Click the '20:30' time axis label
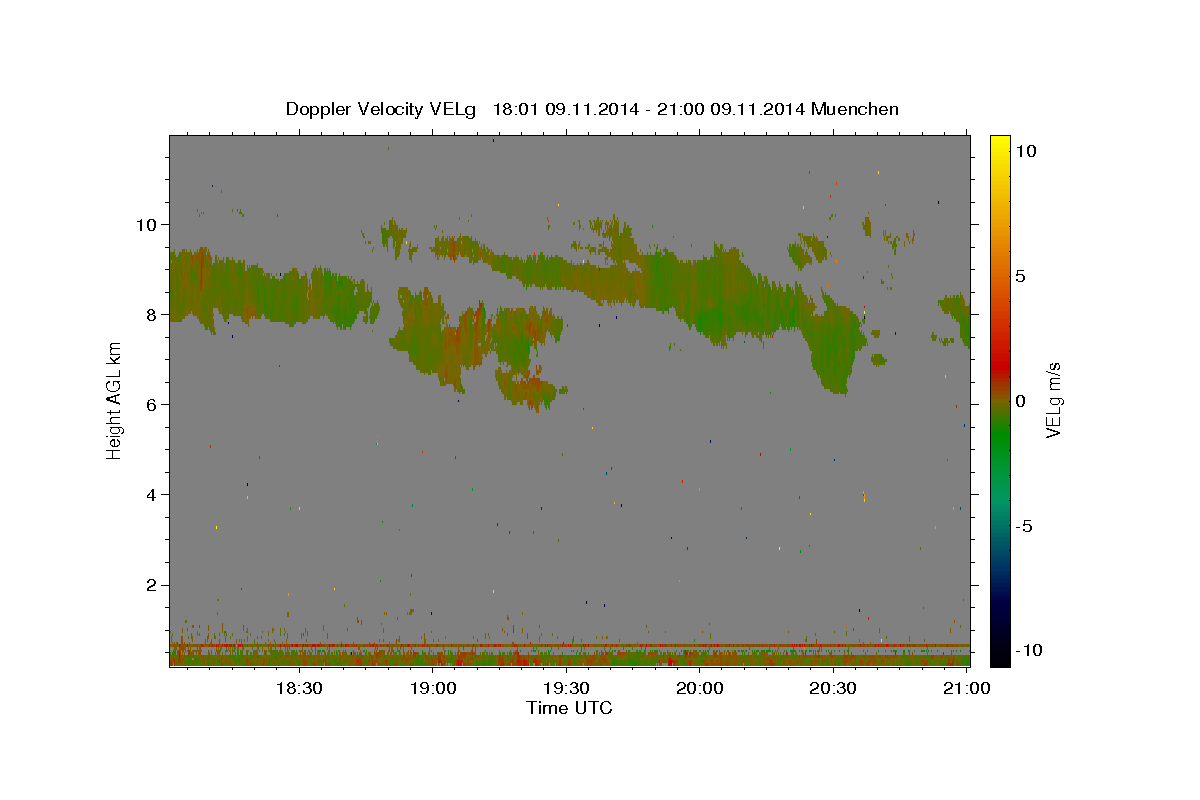Image resolution: width=1200 pixels, height=800 pixels. click(x=833, y=688)
